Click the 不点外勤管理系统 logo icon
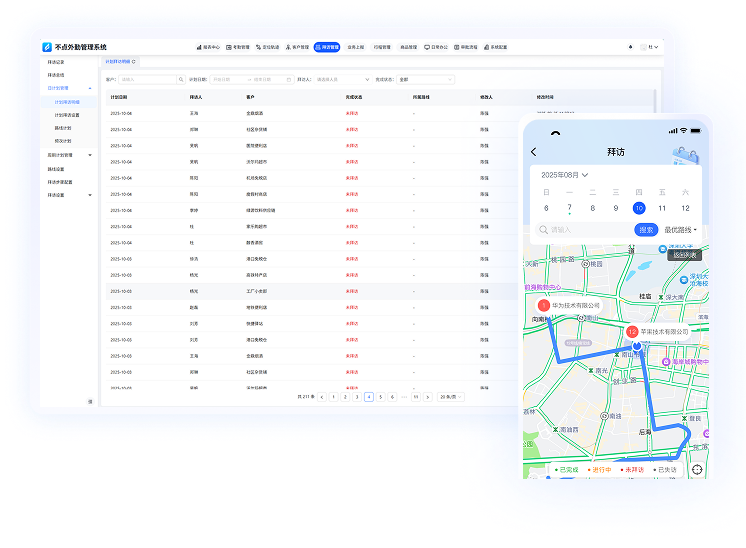This screenshot has height=548, width=746. click(46, 47)
